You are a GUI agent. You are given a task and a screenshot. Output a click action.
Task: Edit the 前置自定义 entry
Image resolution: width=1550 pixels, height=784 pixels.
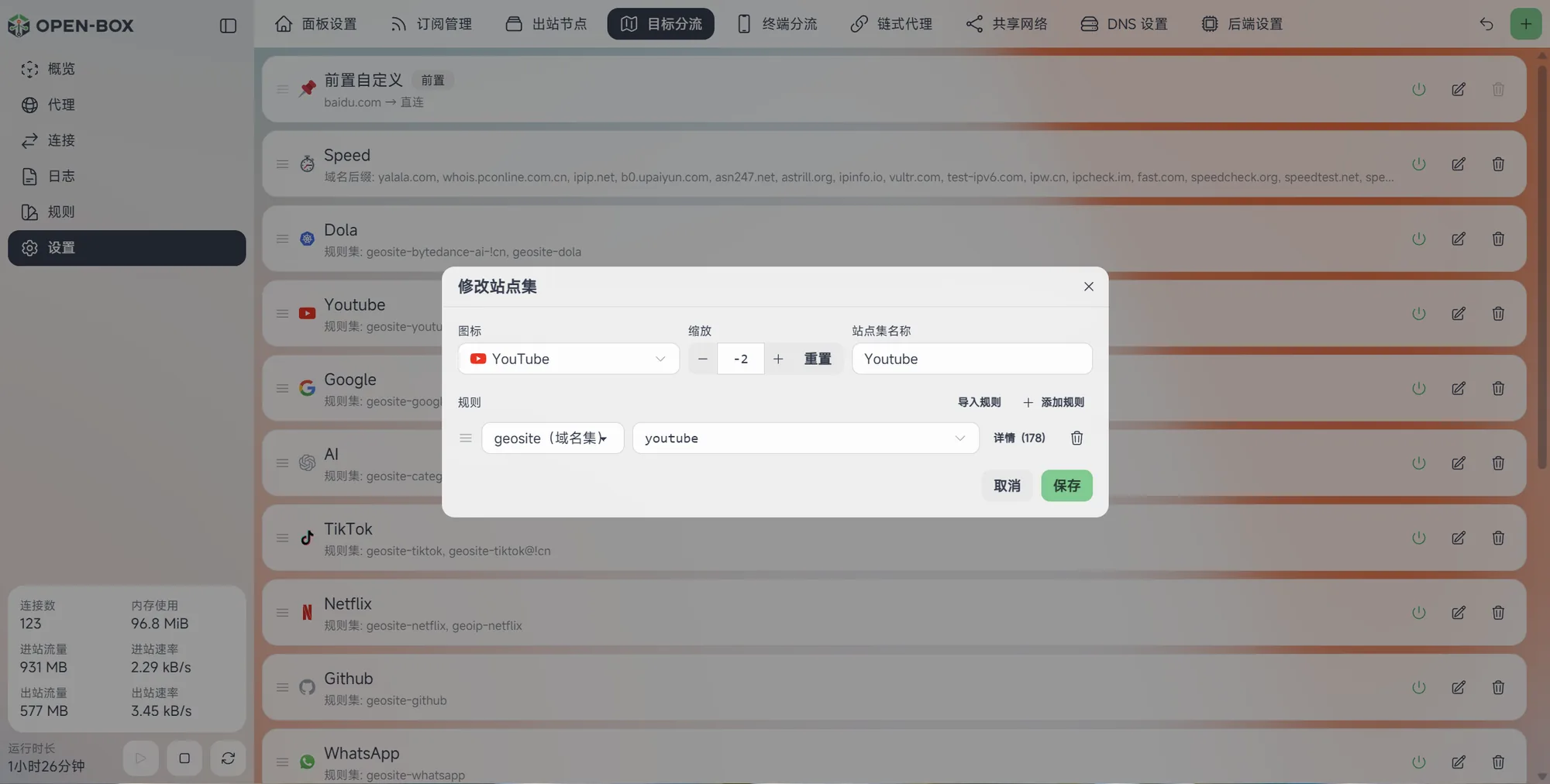click(x=1459, y=89)
